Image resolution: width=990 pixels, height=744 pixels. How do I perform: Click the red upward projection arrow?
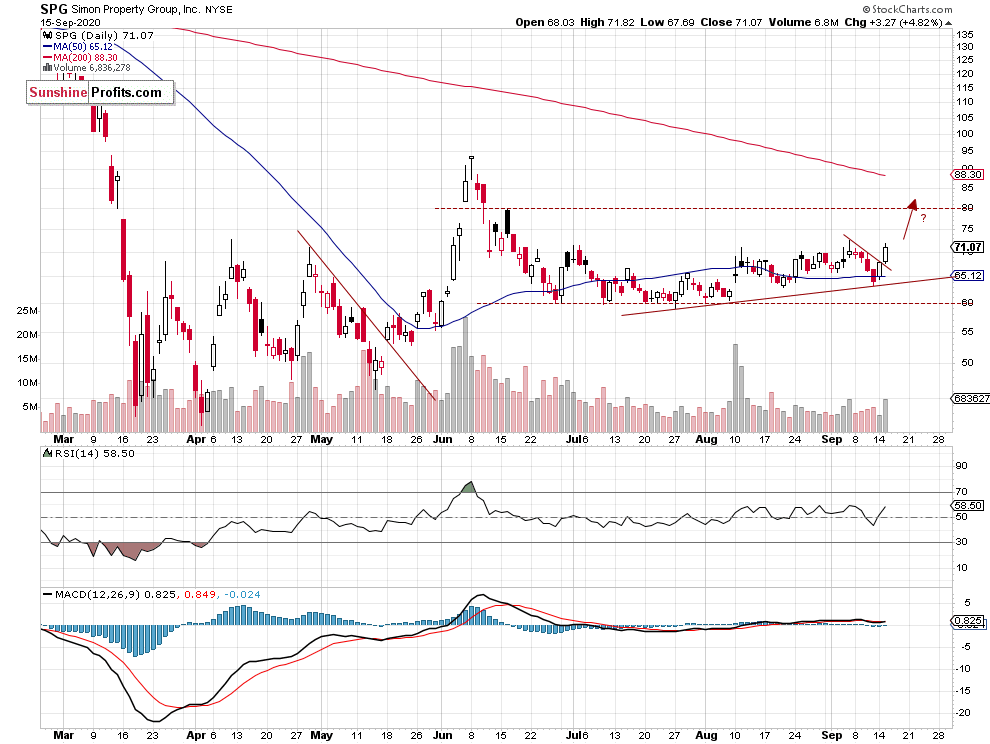(909, 219)
